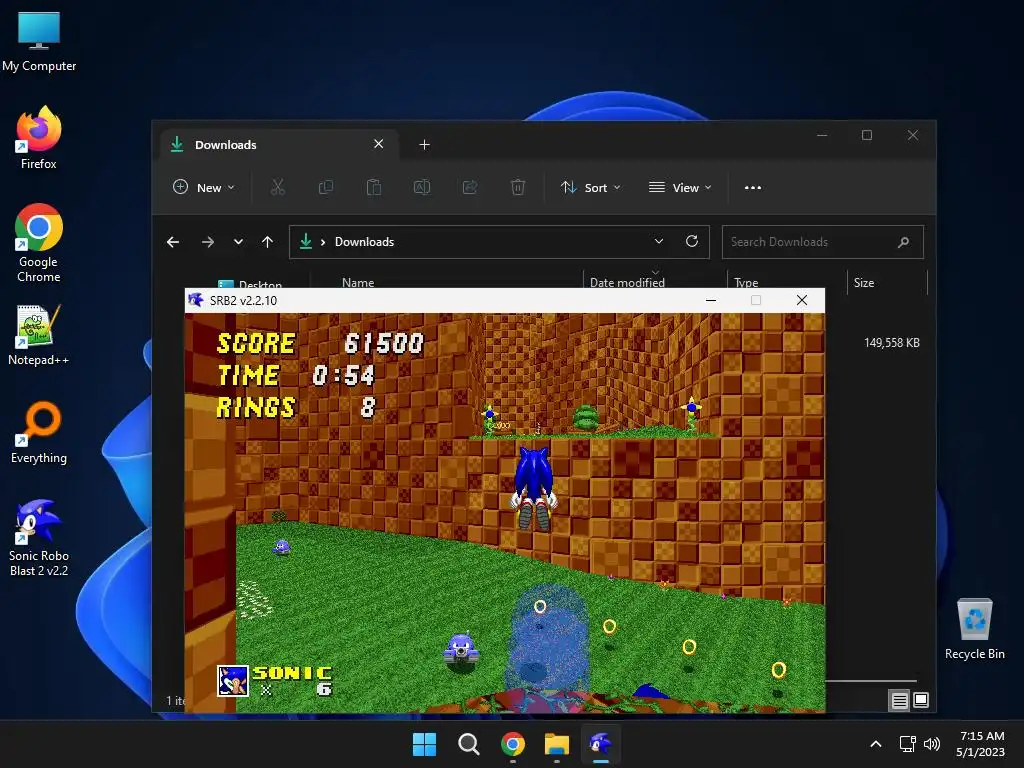Open the View dropdown

[x=680, y=187]
